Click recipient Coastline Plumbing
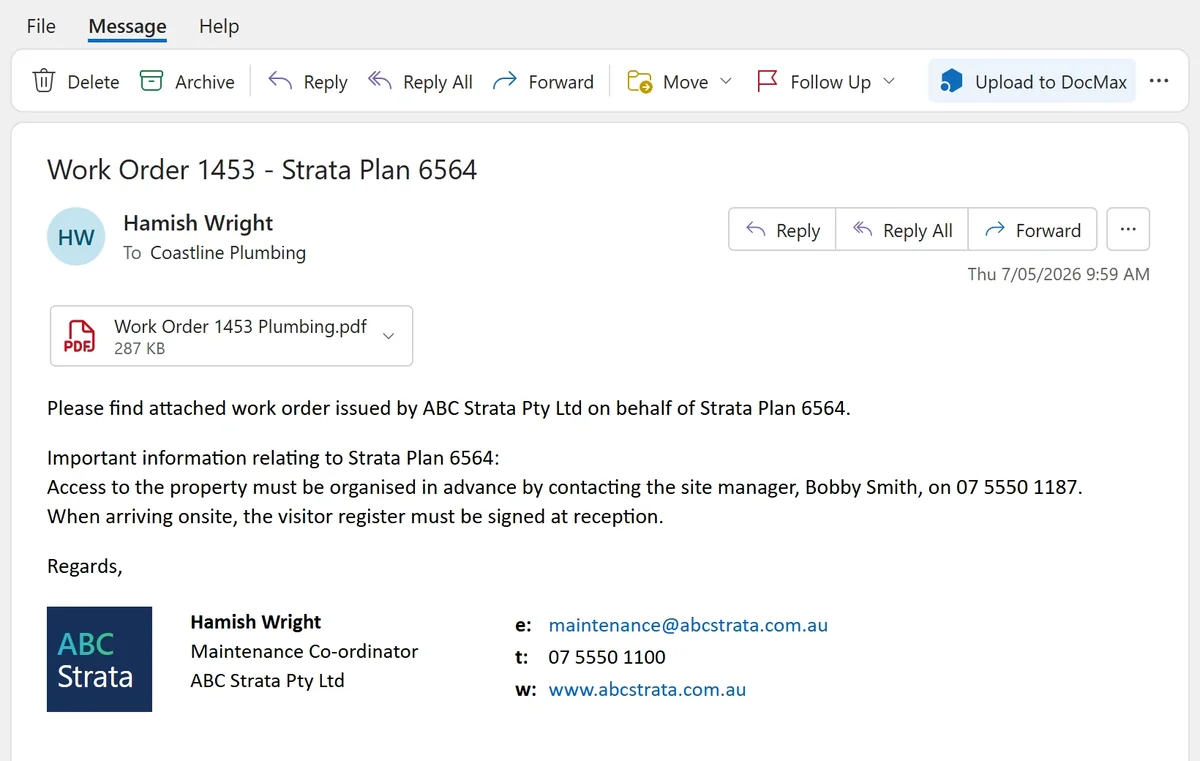Screen dimensions: 1200x761 [x=228, y=253]
